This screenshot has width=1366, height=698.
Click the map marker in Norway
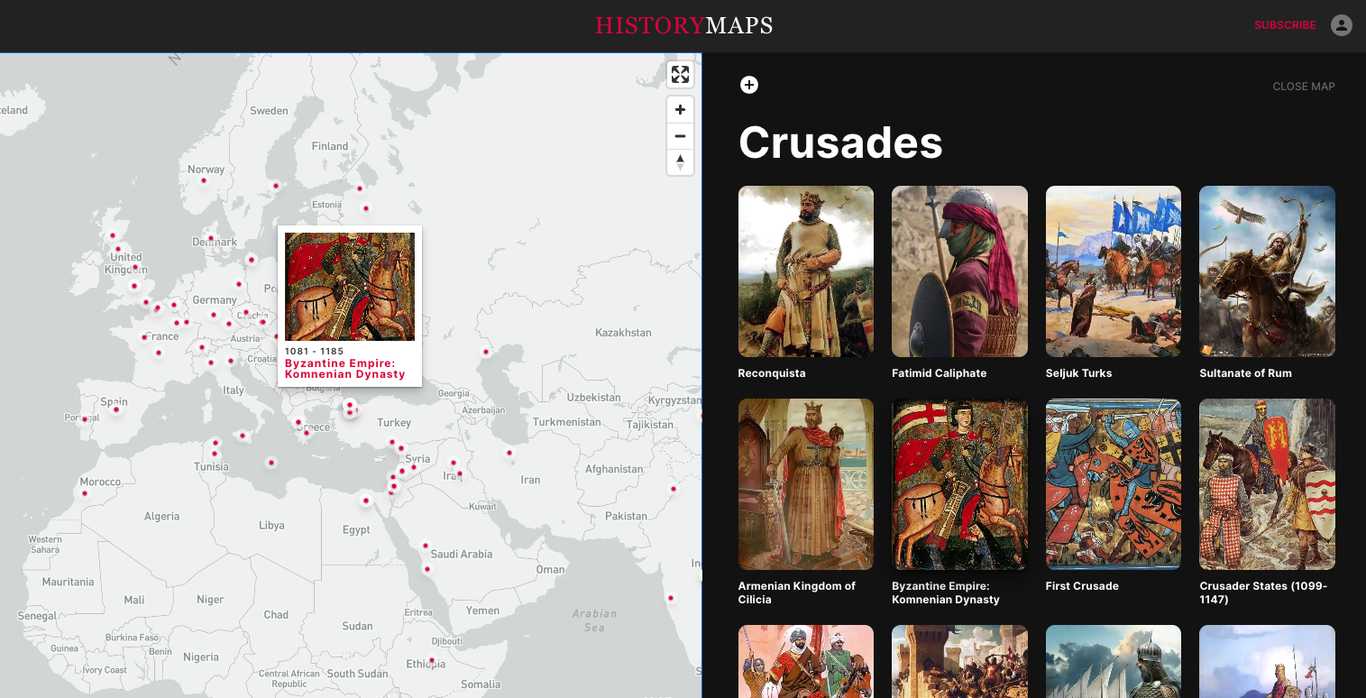point(203,180)
